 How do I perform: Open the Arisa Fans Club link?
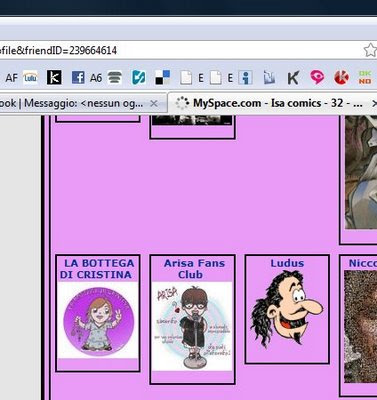click(x=194, y=269)
